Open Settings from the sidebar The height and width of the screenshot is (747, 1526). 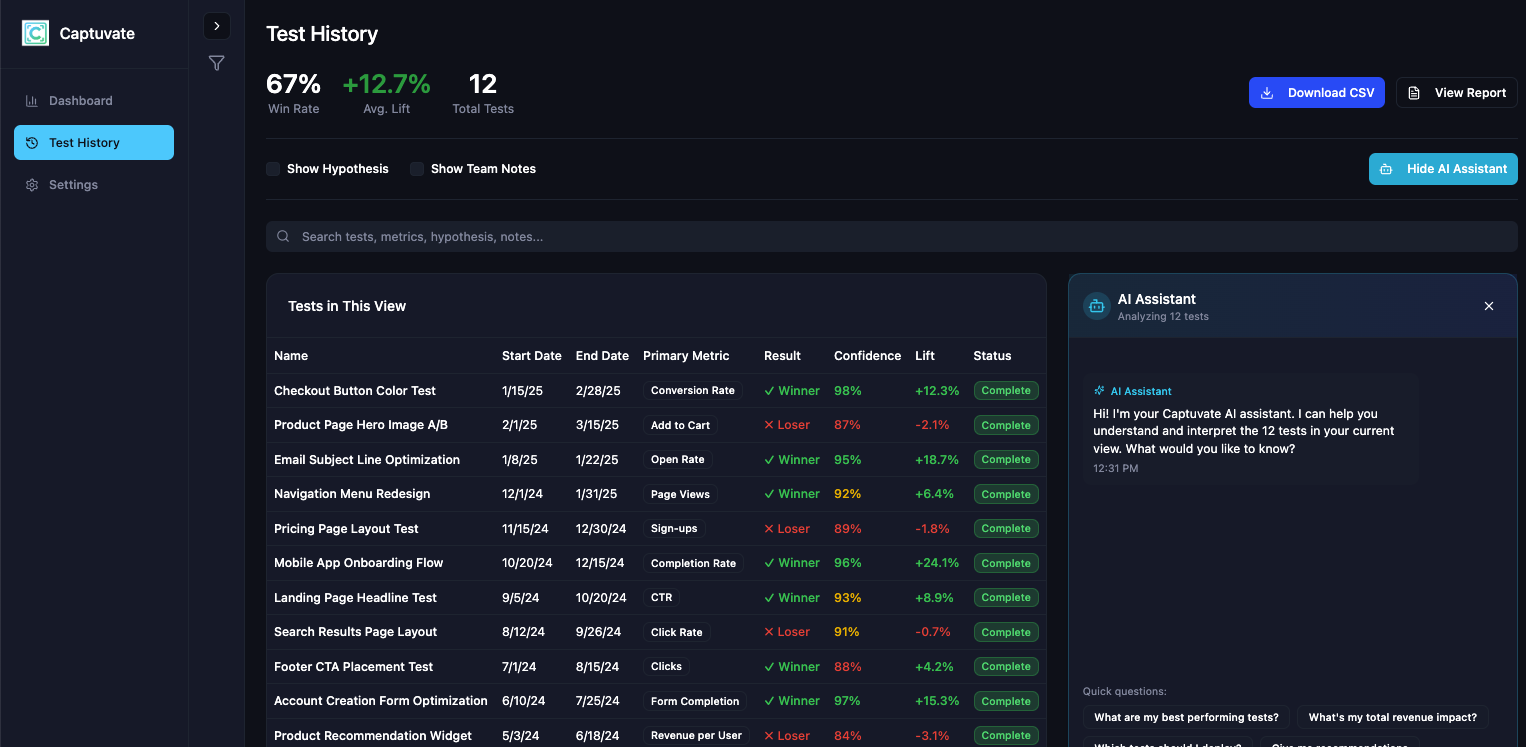[72, 184]
